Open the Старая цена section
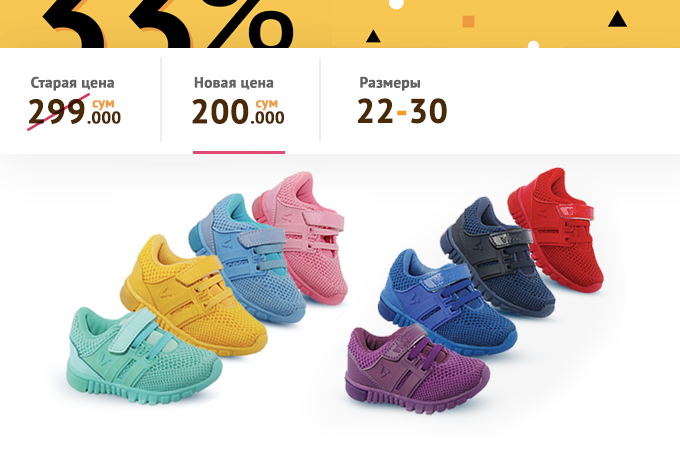The height and width of the screenshot is (453, 680). [72, 83]
